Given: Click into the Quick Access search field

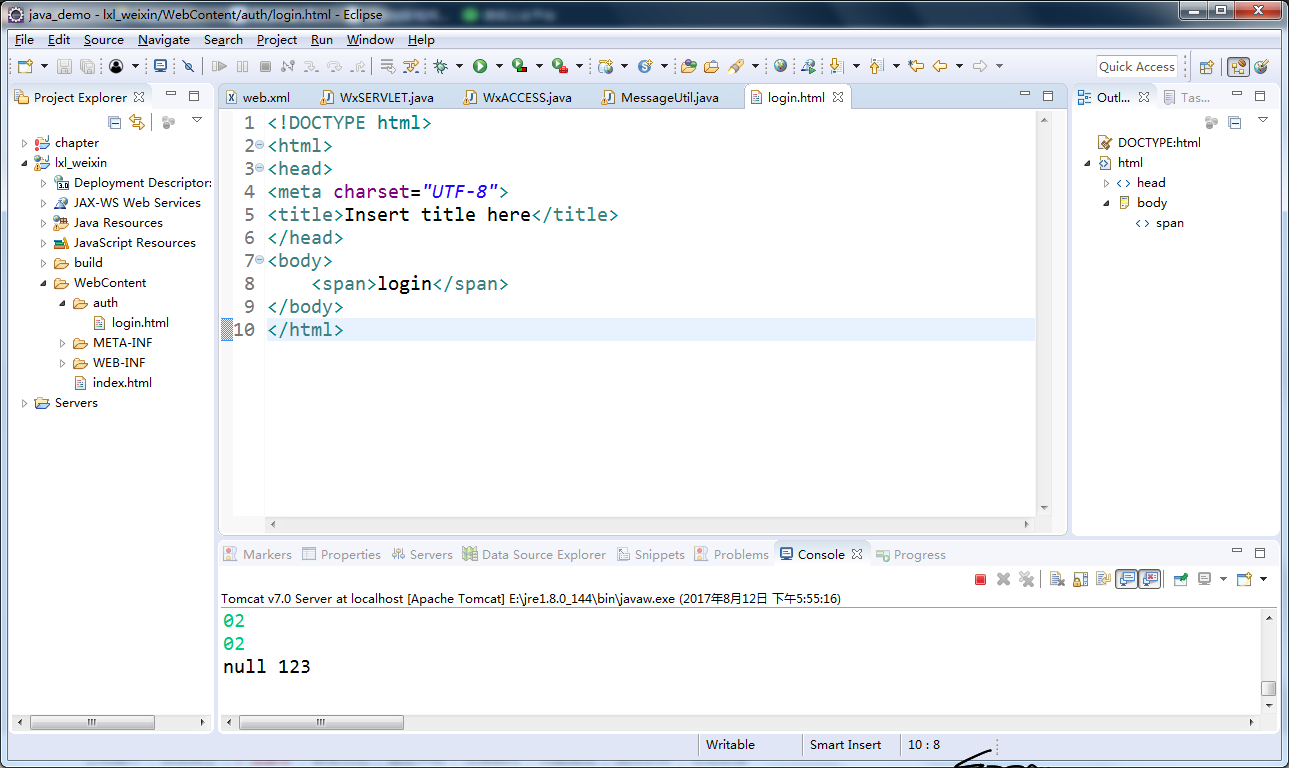Looking at the screenshot, I should [1137, 67].
